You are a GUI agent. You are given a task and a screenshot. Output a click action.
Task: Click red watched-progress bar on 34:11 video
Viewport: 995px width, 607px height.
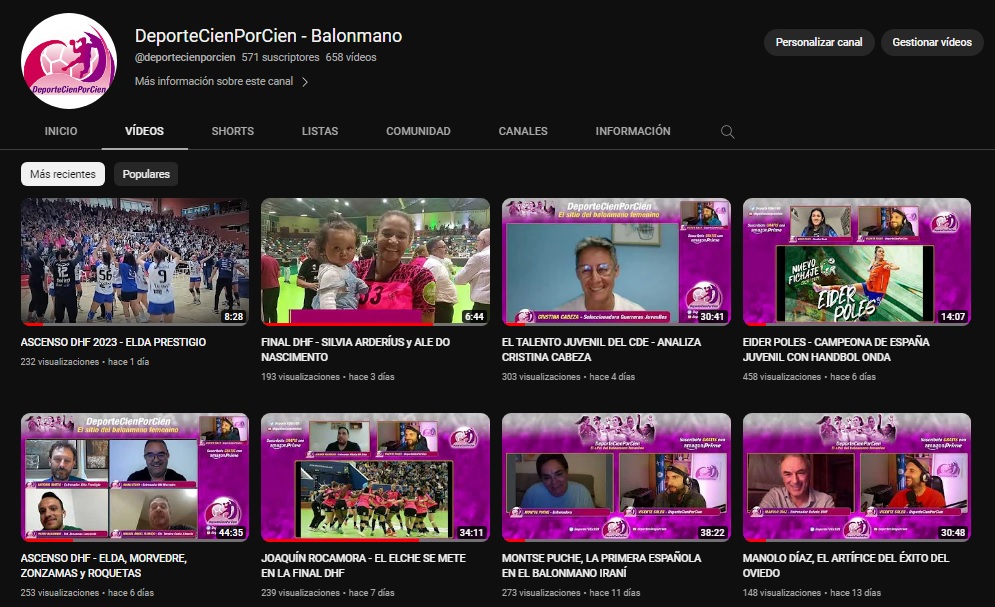(x=341, y=540)
